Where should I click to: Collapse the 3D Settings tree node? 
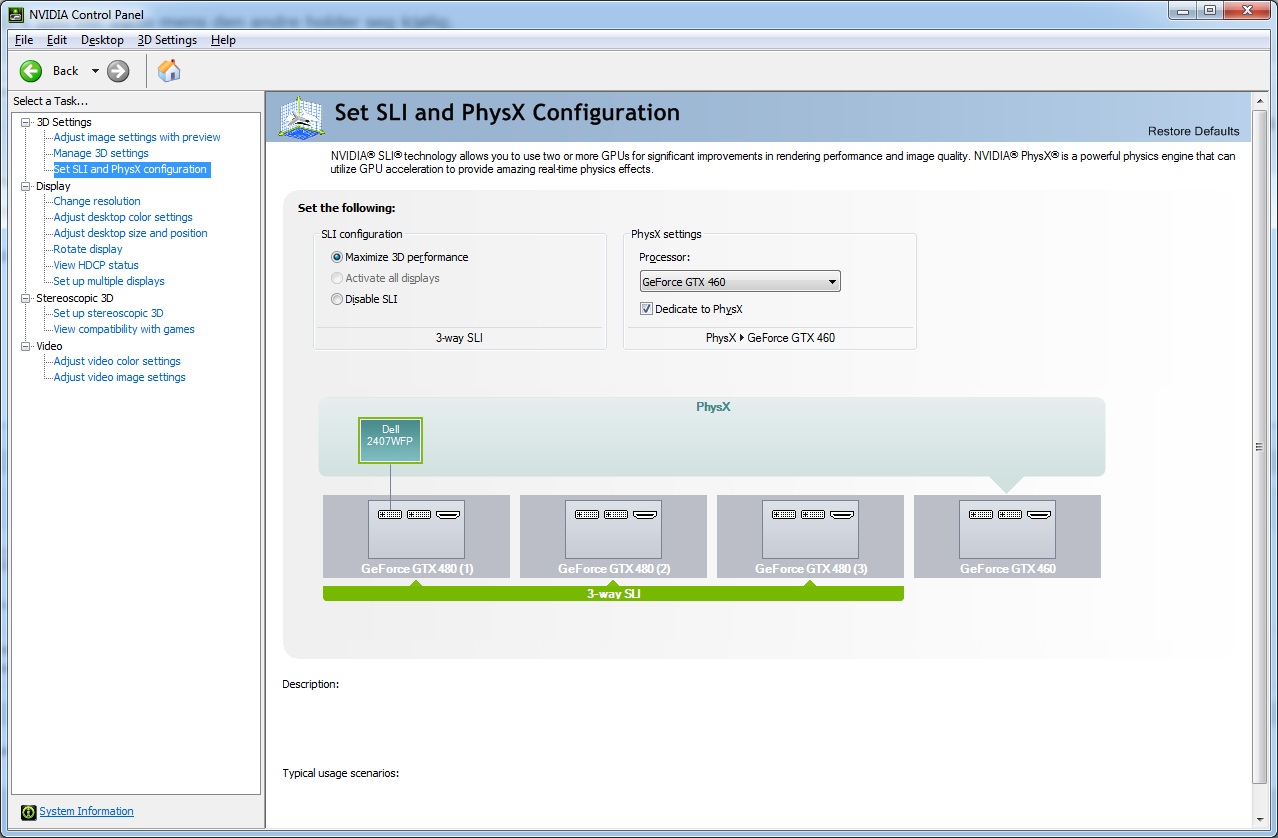[25, 122]
